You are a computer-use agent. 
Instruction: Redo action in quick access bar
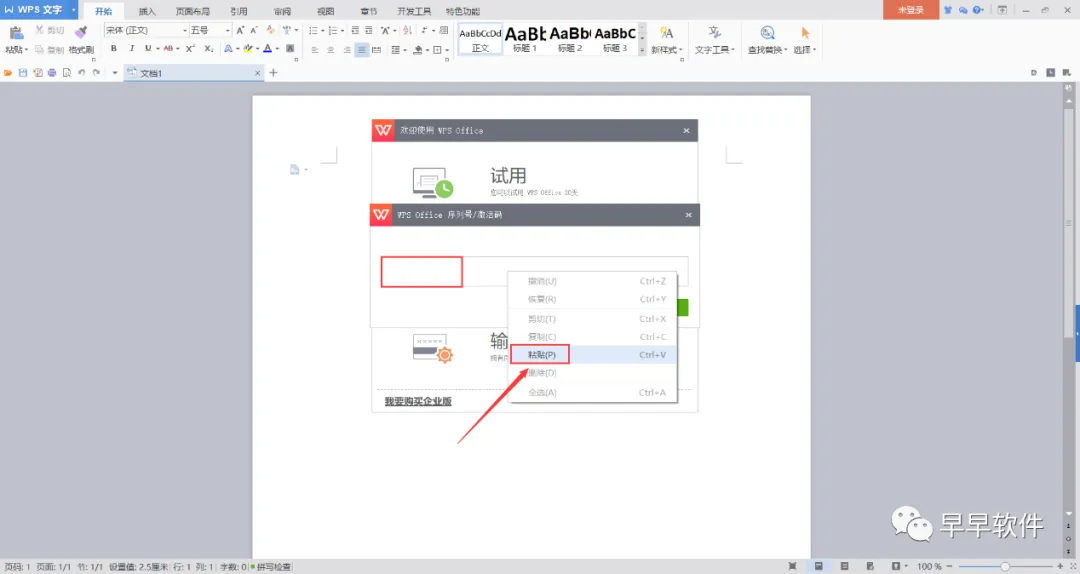(96, 72)
